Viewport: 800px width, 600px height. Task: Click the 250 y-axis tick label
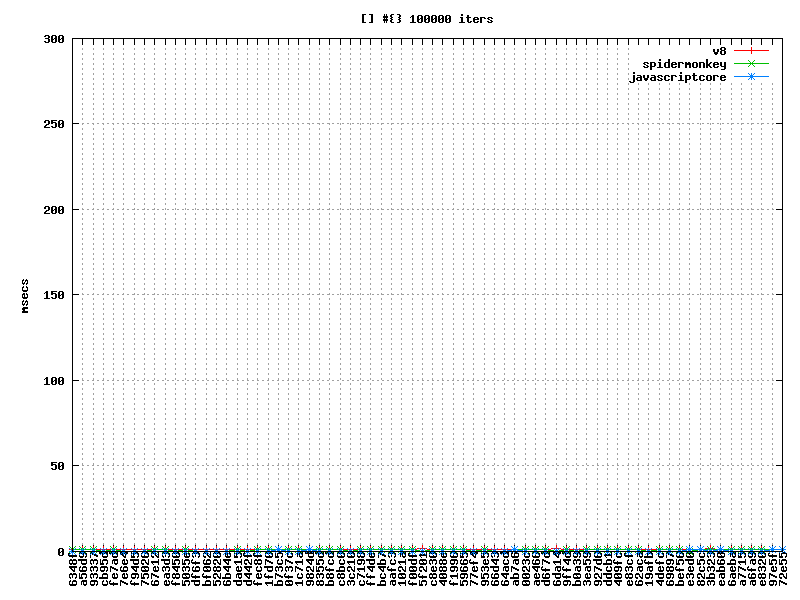pyautogui.click(x=54, y=124)
